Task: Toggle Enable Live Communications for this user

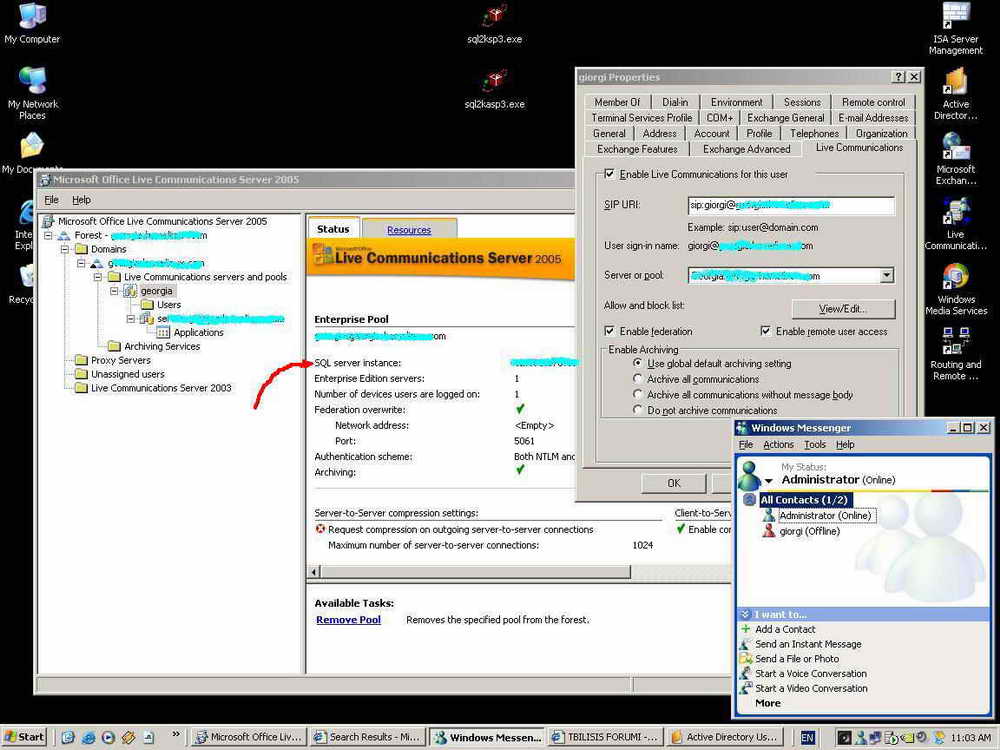Action: (x=609, y=174)
